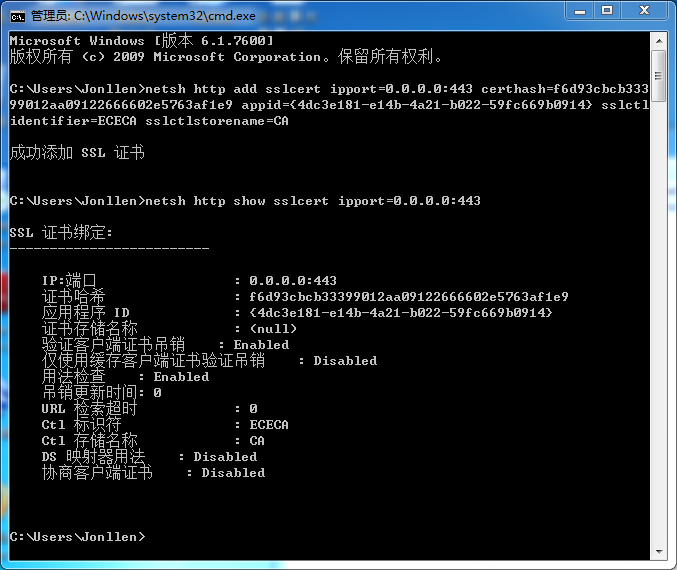Screen dimensions: 677x570
Task: Click 'identifier=ECECA sslctlstorename=CA' line
Action: point(149,121)
